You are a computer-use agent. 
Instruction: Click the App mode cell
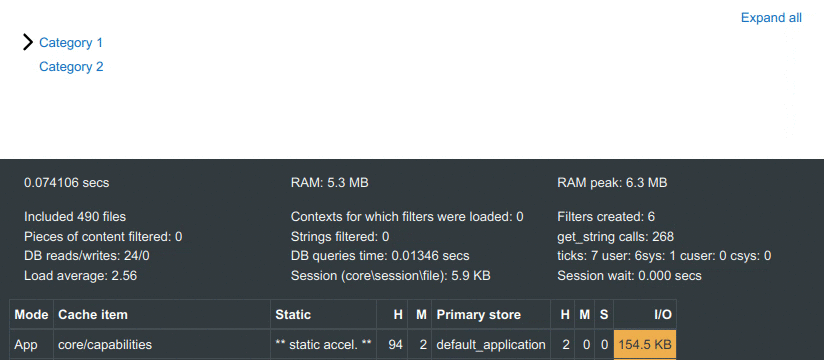pos(31,345)
